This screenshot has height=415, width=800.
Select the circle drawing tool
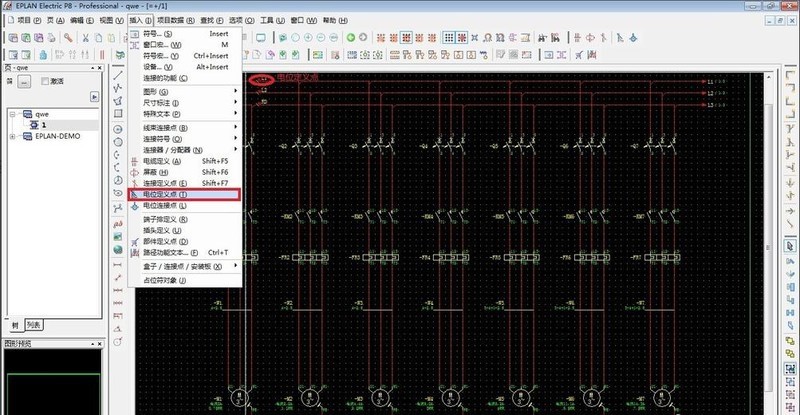click(x=118, y=129)
